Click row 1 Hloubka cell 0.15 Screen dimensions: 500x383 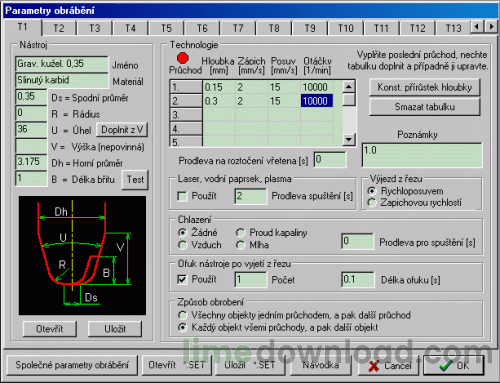[219, 87]
